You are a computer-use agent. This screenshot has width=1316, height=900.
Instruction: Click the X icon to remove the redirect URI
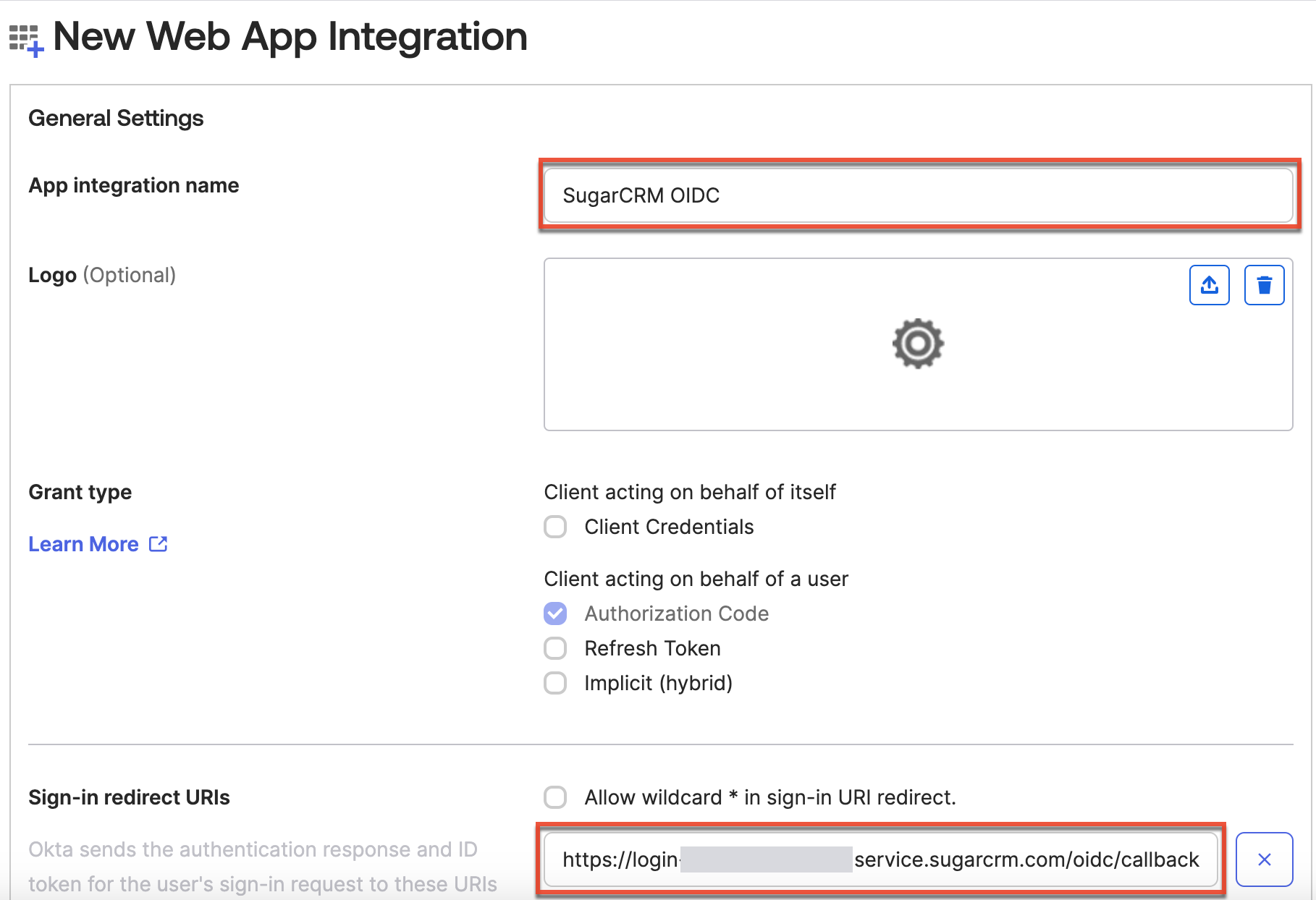click(x=1264, y=859)
